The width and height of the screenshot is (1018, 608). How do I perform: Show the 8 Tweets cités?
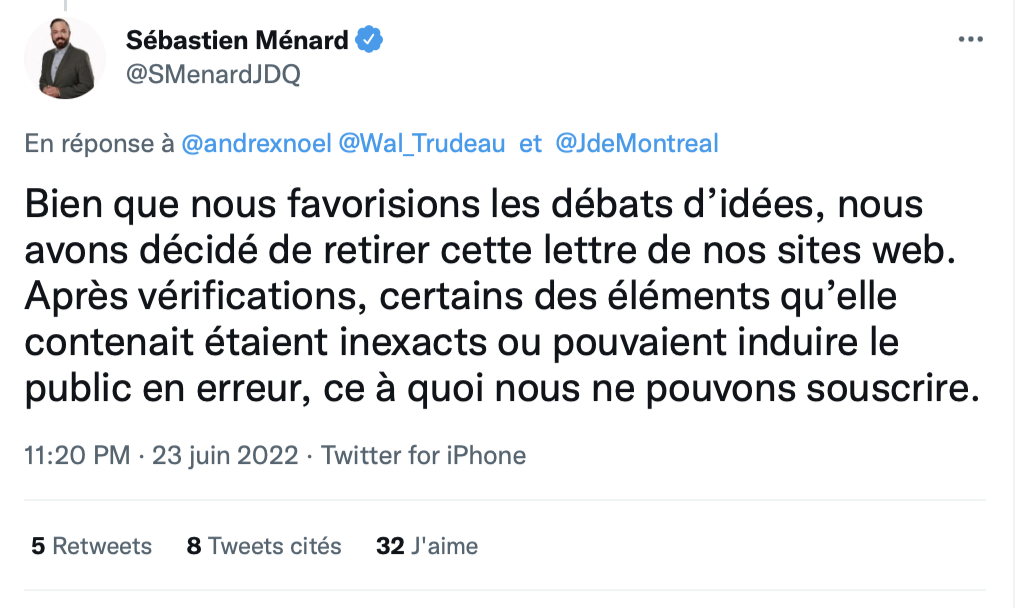264,546
